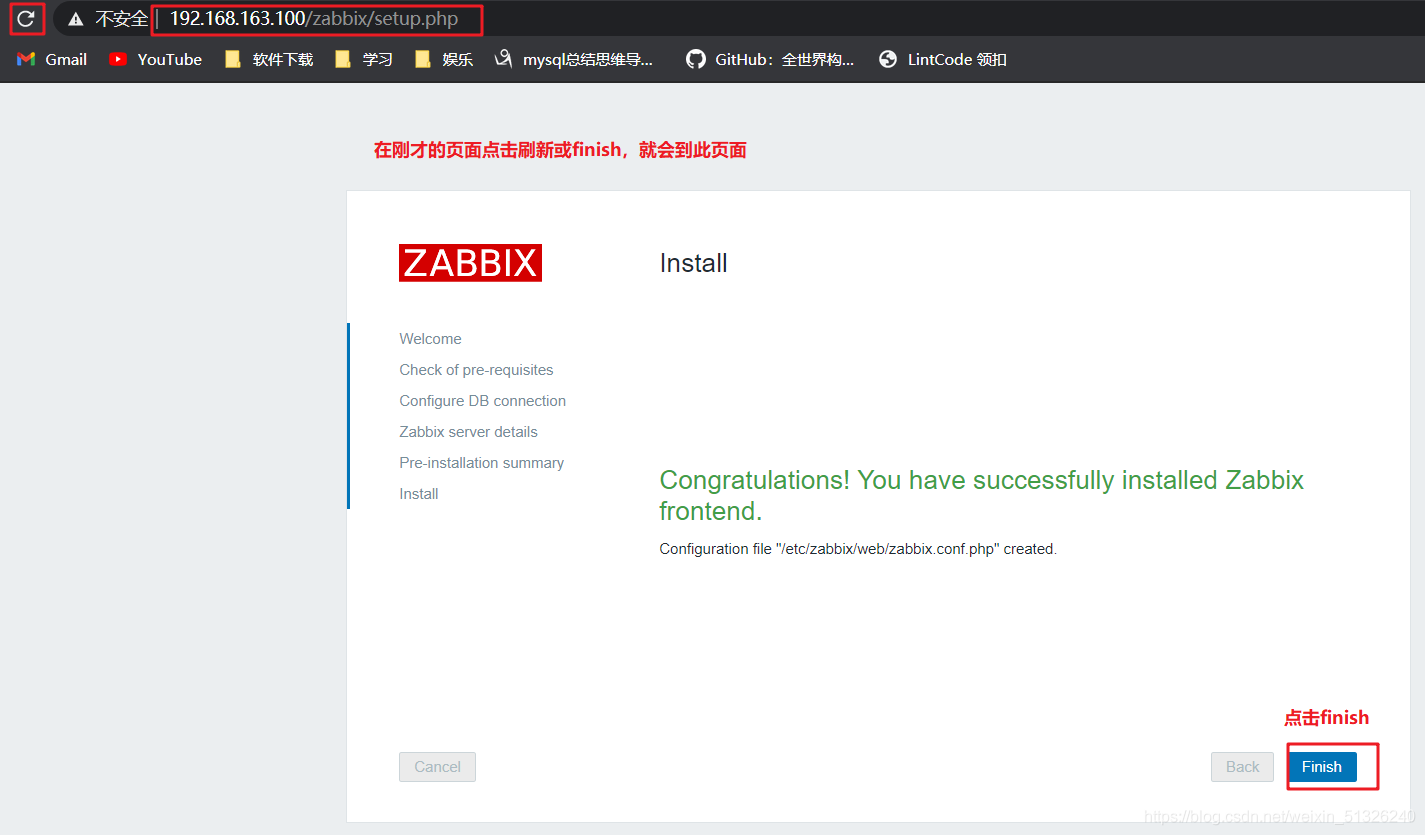
Task: Reload the page with the refresh icon
Action: pyautogui.click(x=26, y=19)
